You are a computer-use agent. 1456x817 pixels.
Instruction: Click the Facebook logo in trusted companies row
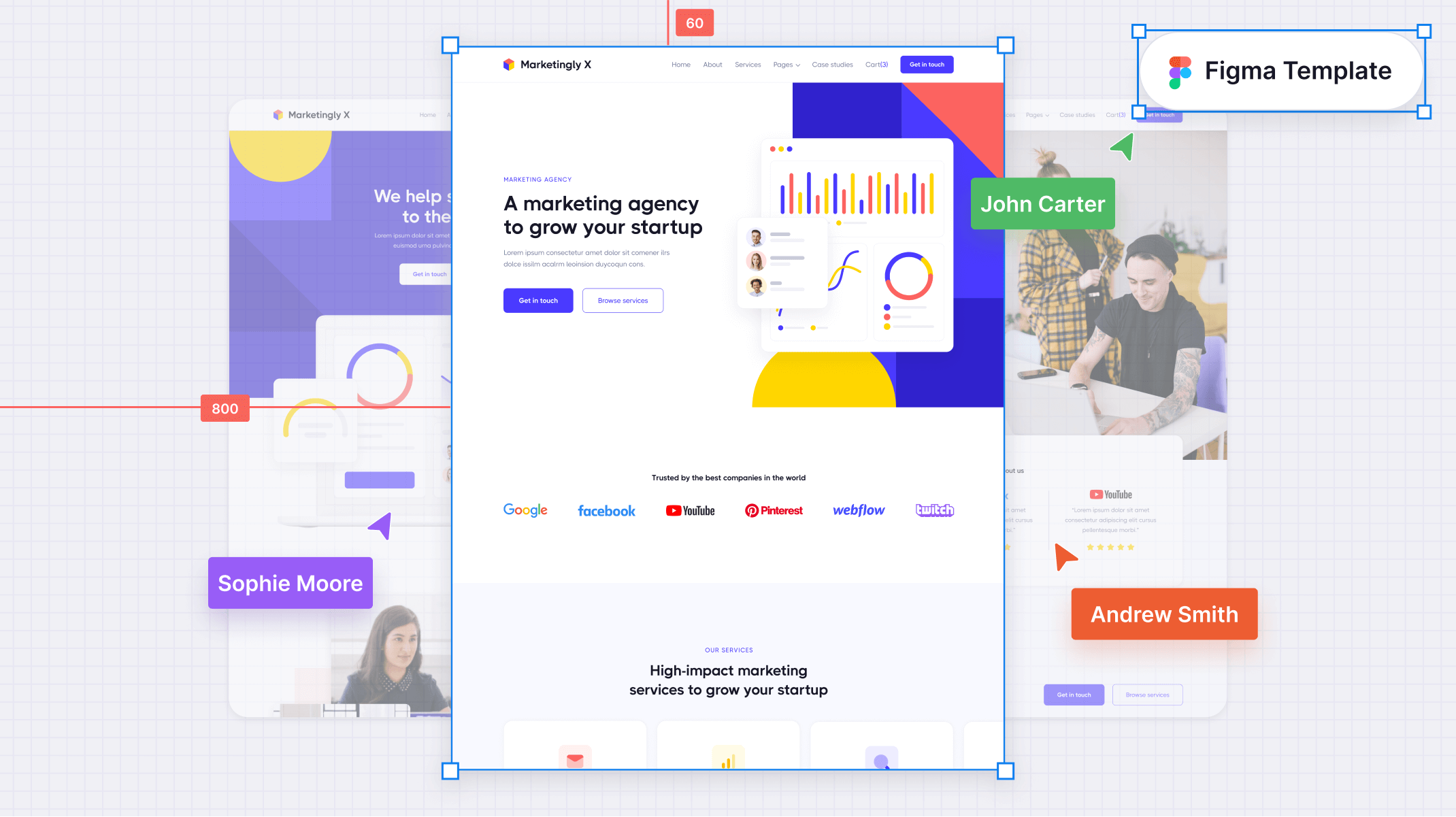pyautogui.click(x=607, y=510)
